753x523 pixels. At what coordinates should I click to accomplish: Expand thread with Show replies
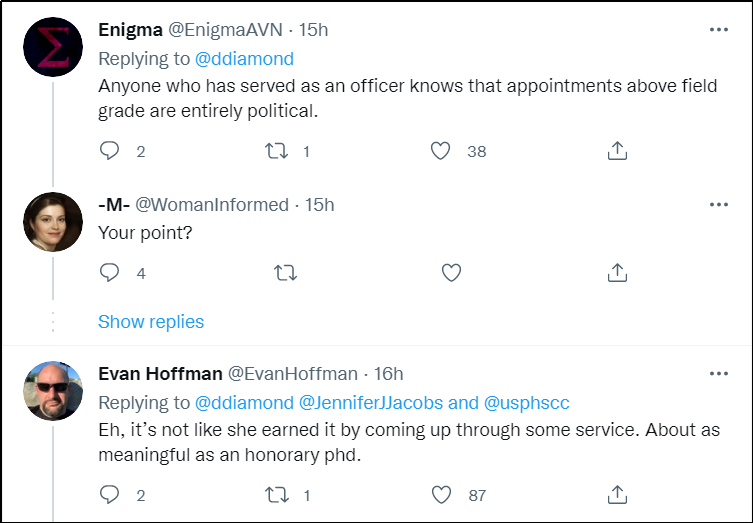pyautogui.click(x=151, y=322)
